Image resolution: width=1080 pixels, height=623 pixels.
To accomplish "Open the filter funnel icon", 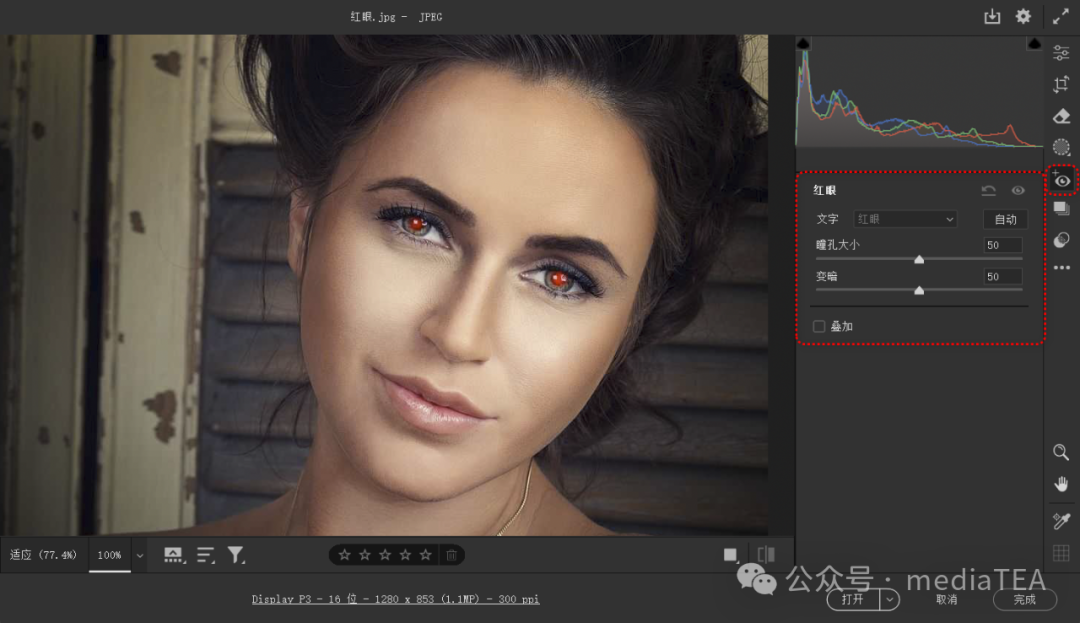I will pos(236,555).
